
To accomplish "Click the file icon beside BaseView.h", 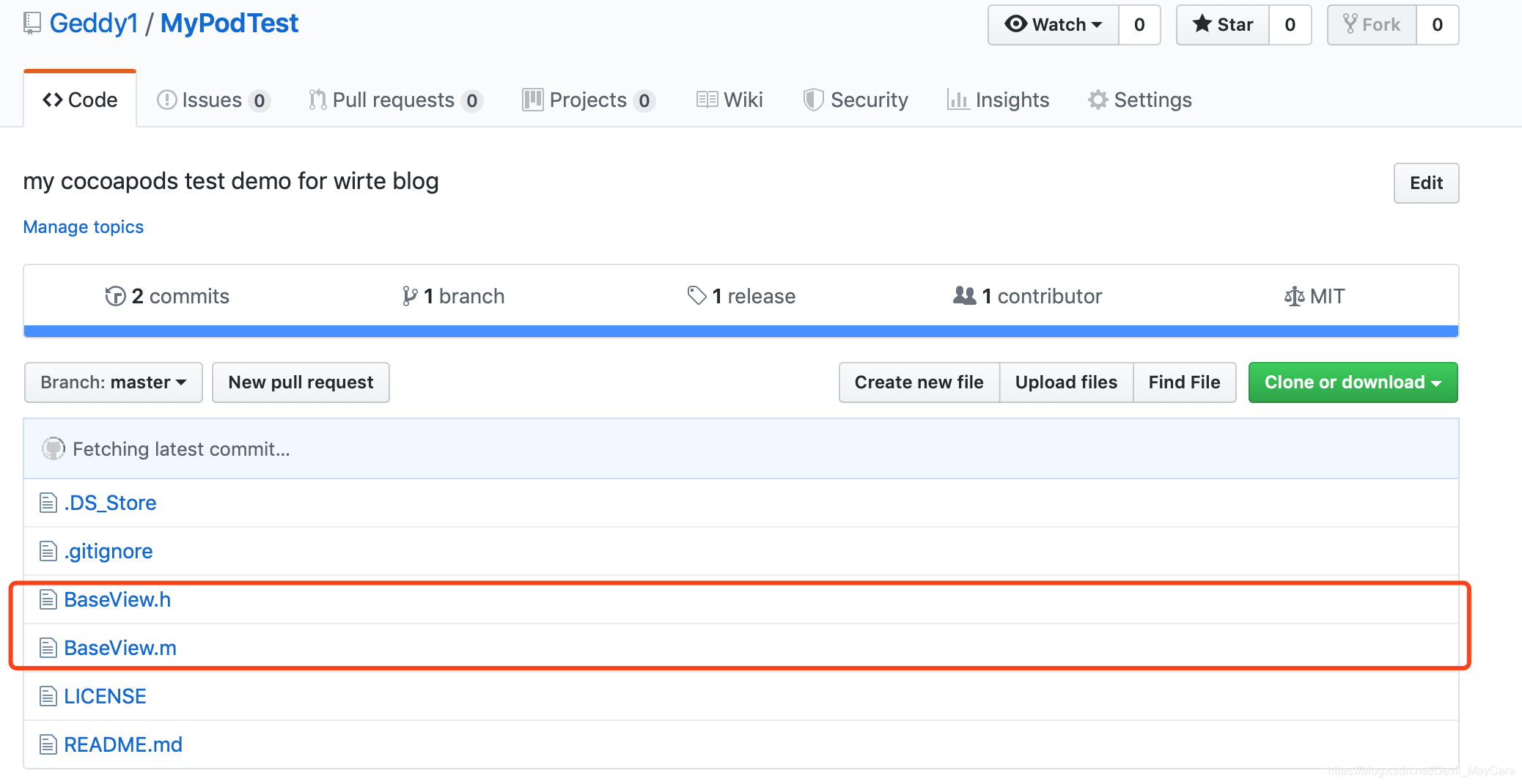I will click(x=48, y=600).
